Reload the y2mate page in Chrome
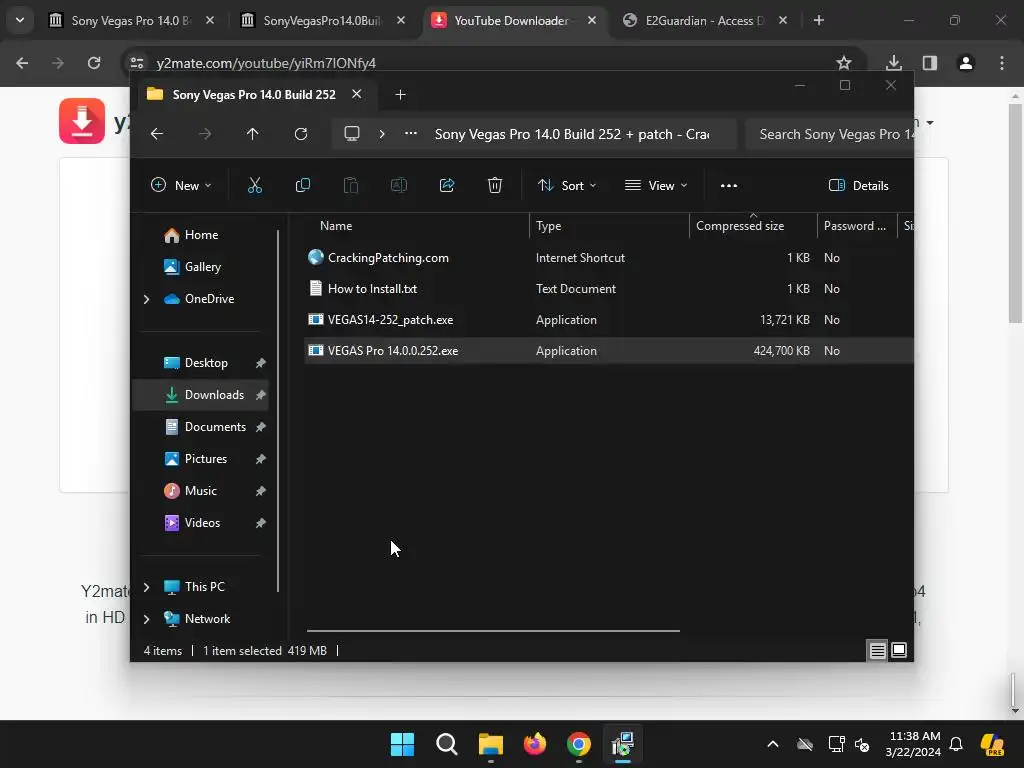1024x768 pixels. 94,63
